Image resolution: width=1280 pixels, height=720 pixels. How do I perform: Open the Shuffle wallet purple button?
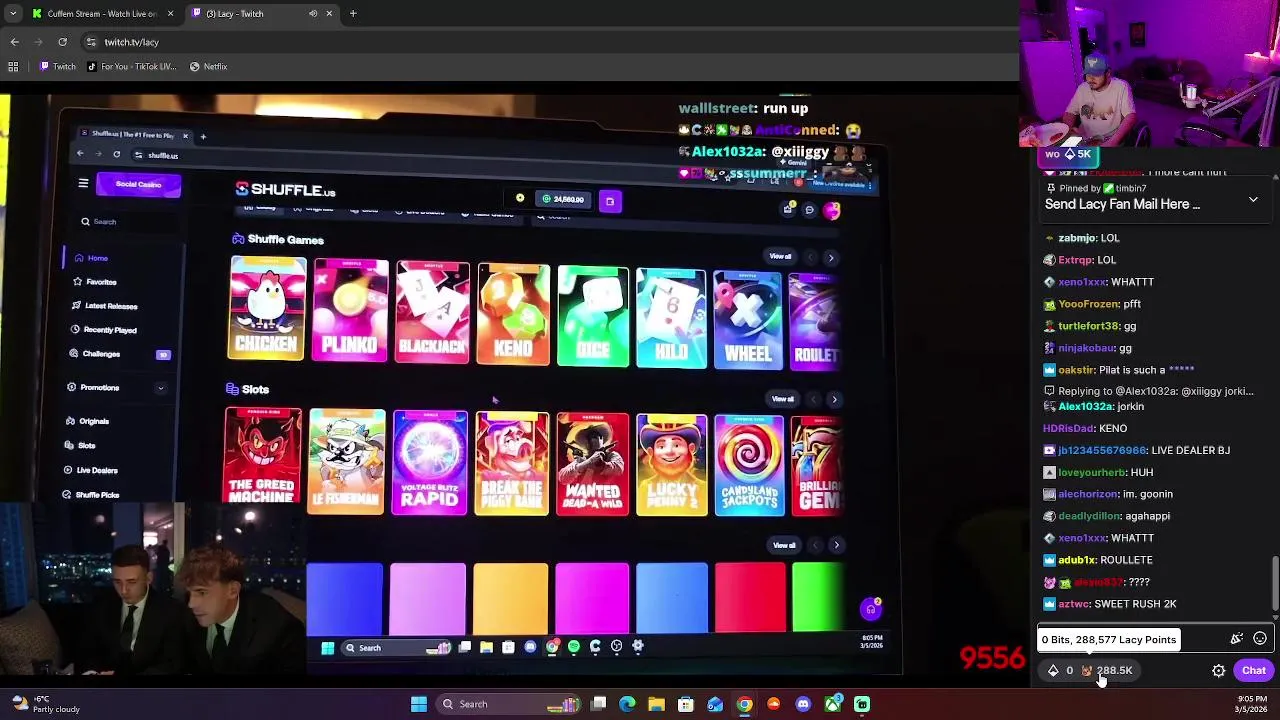[x=610, y=201]
